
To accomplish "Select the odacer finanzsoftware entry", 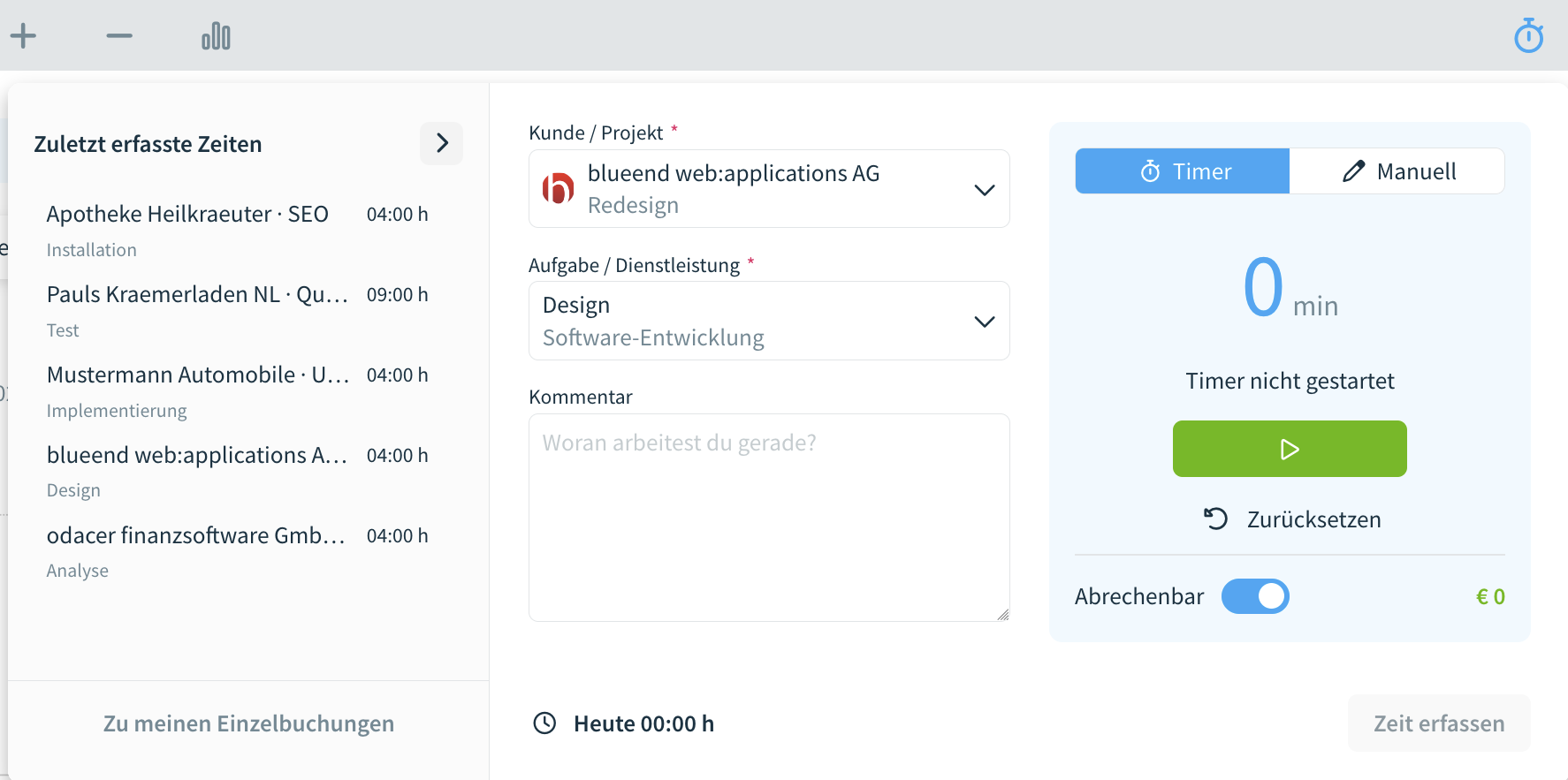I will point(237,551).
